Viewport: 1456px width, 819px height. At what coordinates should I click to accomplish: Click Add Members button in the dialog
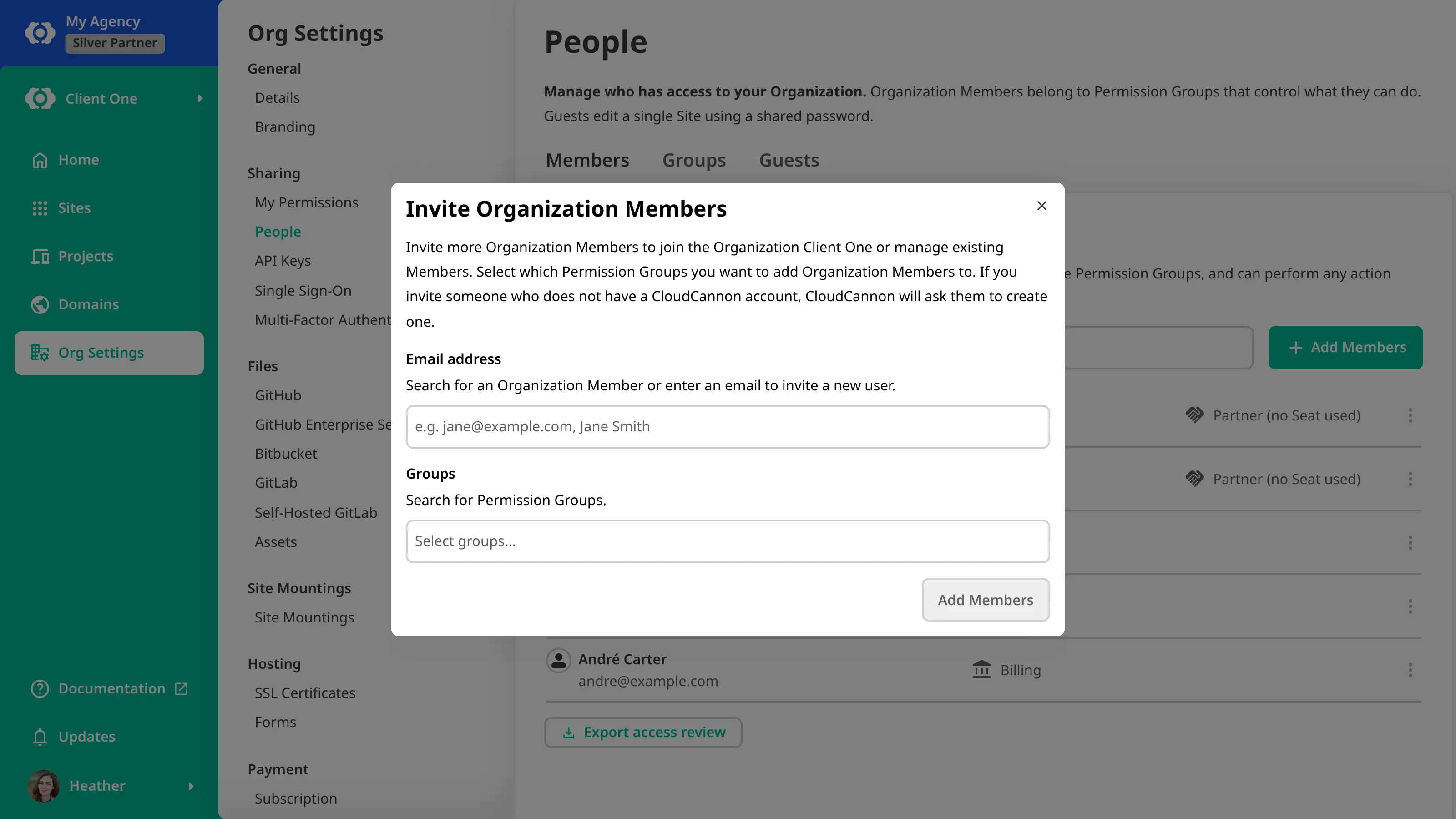tap(985, 600)
